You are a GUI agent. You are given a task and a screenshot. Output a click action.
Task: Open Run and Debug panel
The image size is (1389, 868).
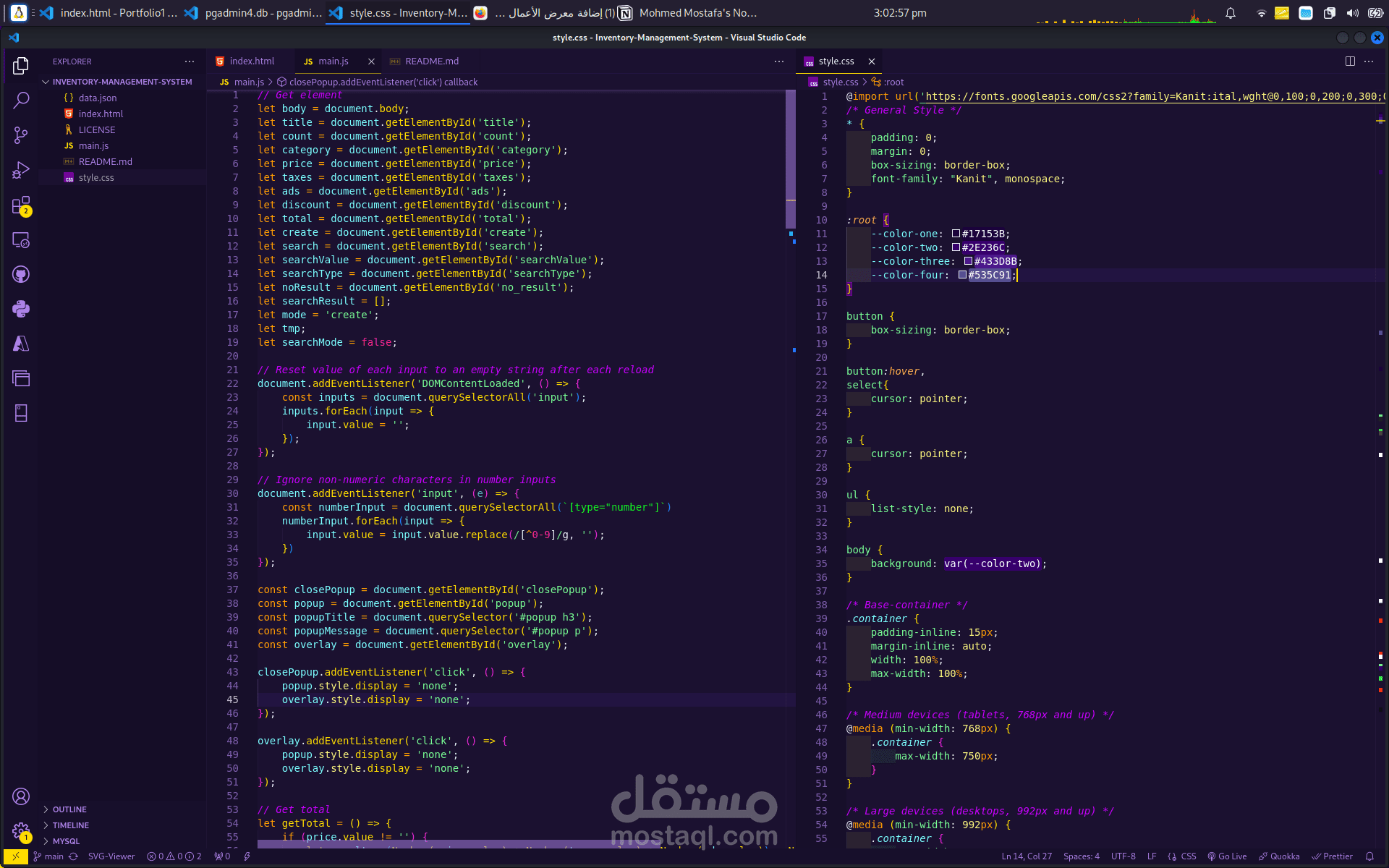coord(21,171)
